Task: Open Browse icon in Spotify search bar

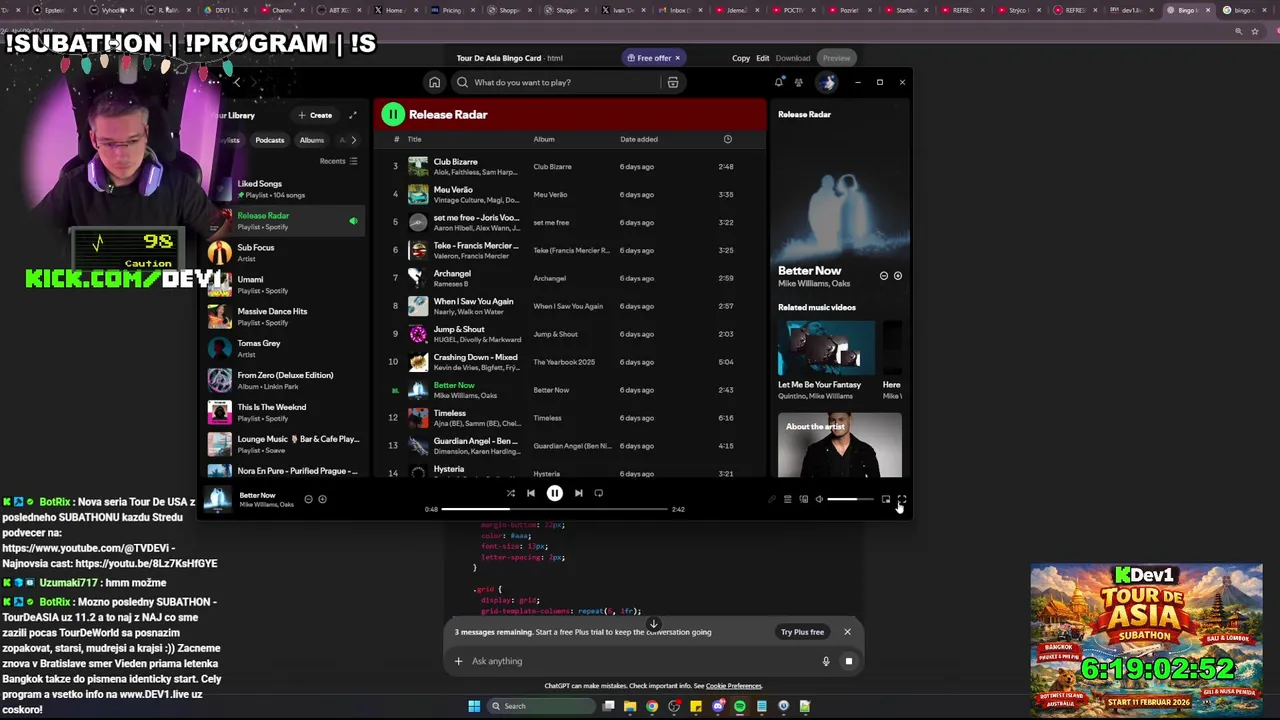Action: [x=673, y=82]
